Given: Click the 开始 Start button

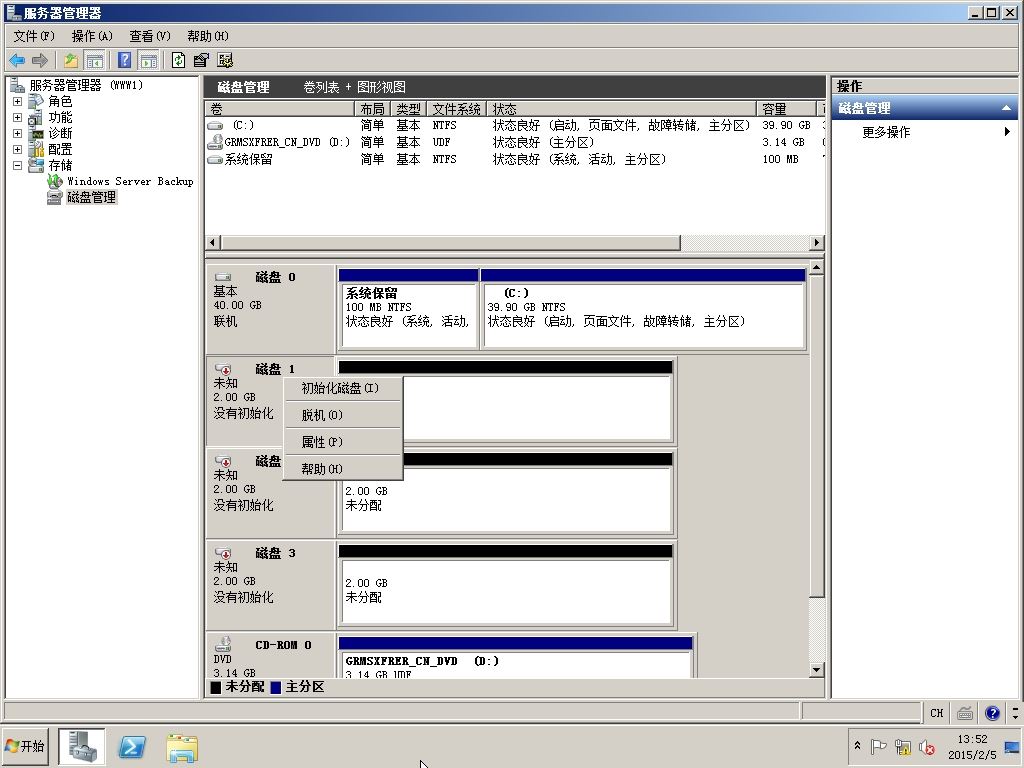Looking at the screenshot, I should click(25, 746).
